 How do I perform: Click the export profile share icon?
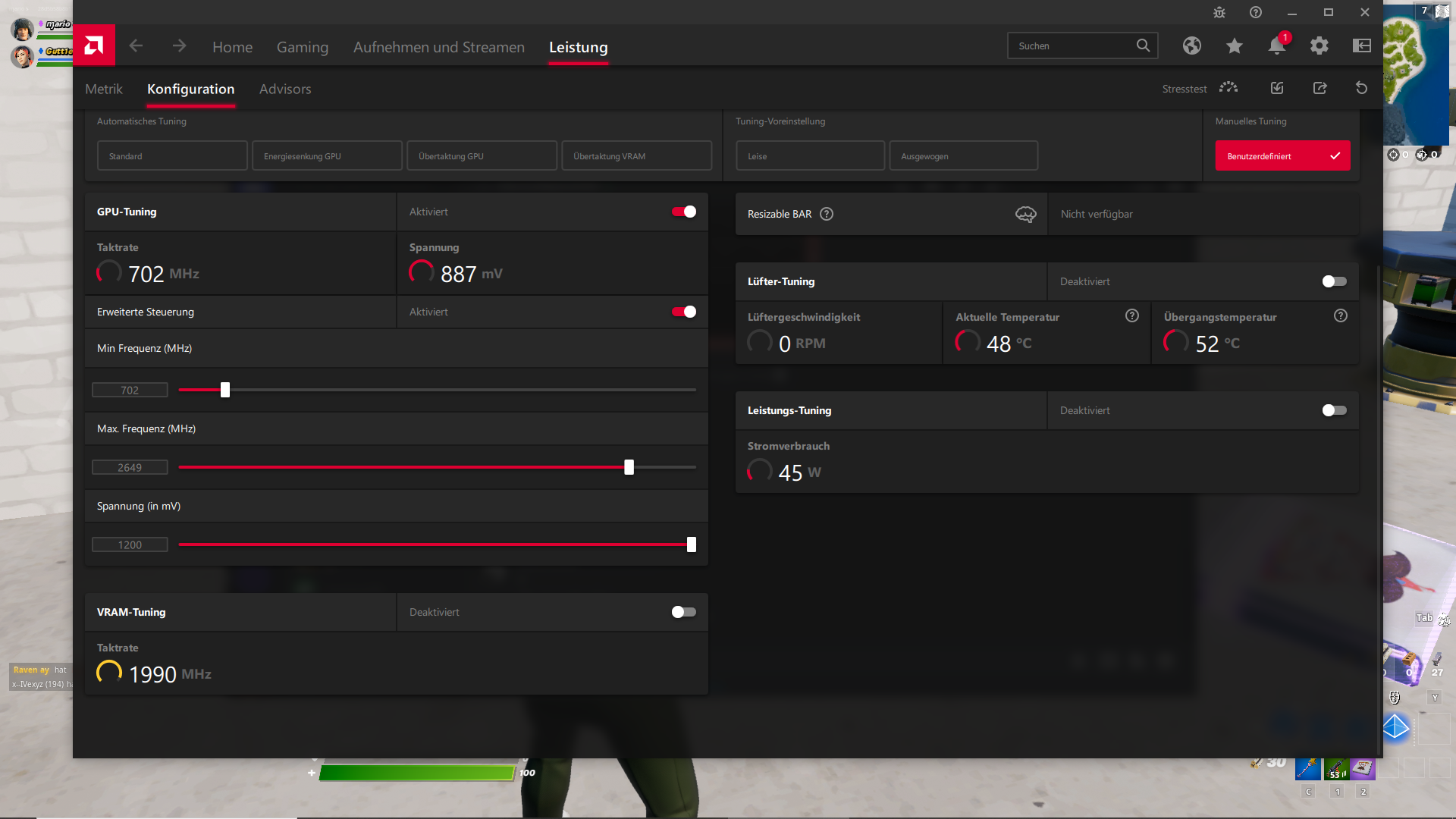tap(1319, 88)
